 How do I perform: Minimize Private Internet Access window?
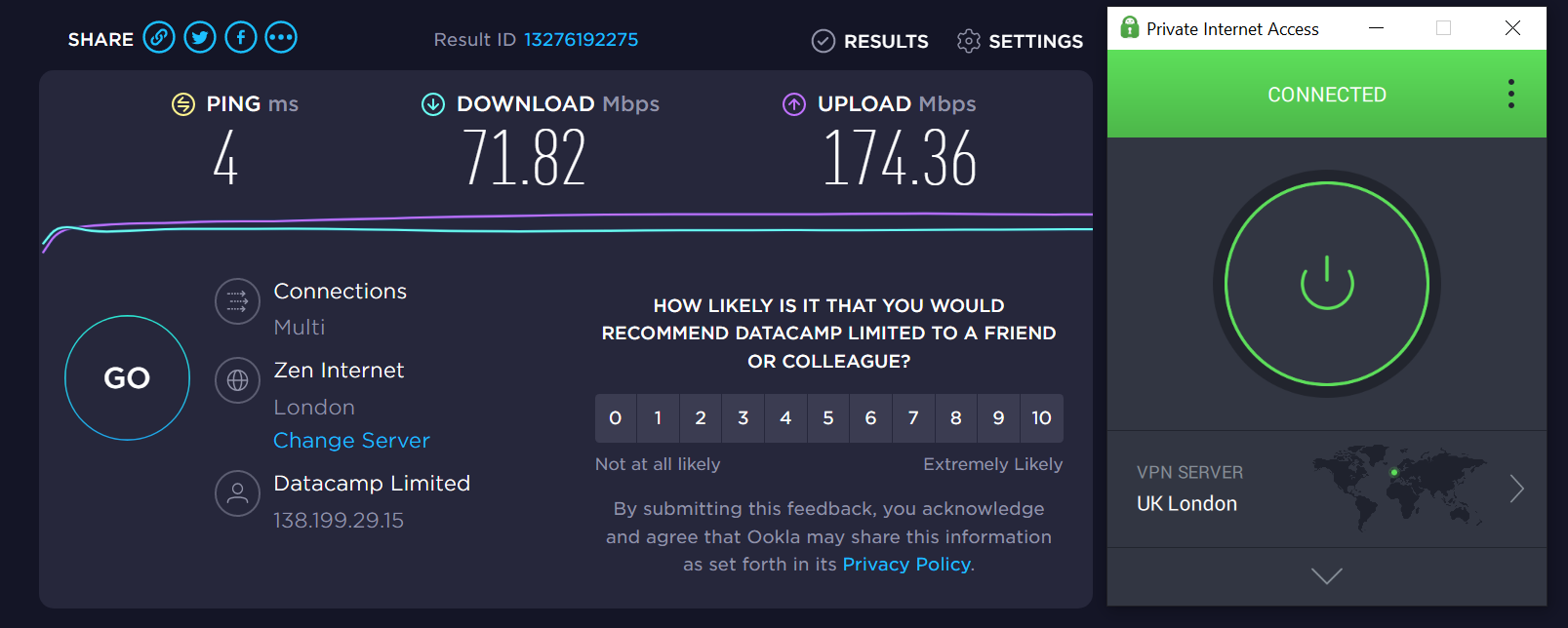pos(1377,28)
